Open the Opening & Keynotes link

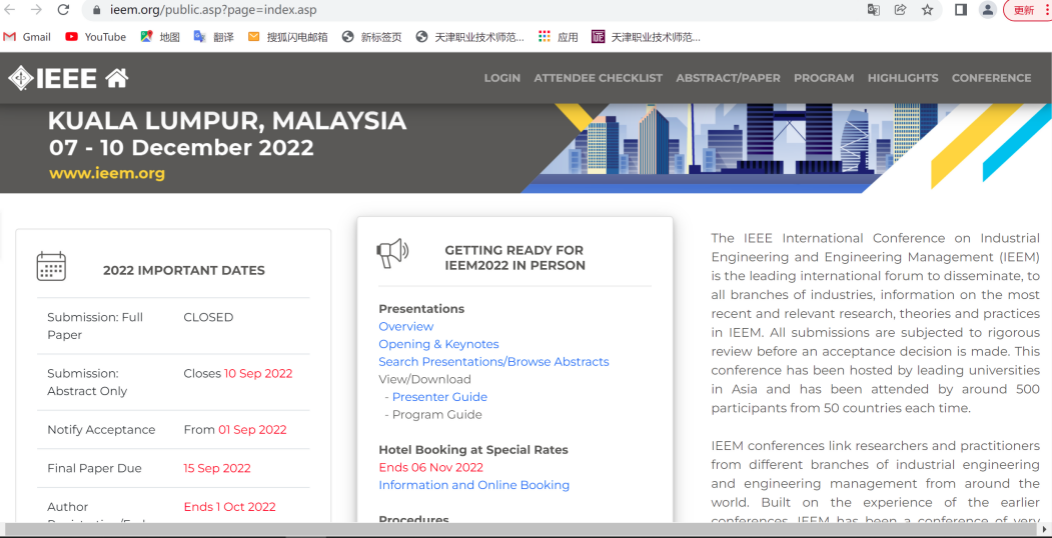coord(438,344)
